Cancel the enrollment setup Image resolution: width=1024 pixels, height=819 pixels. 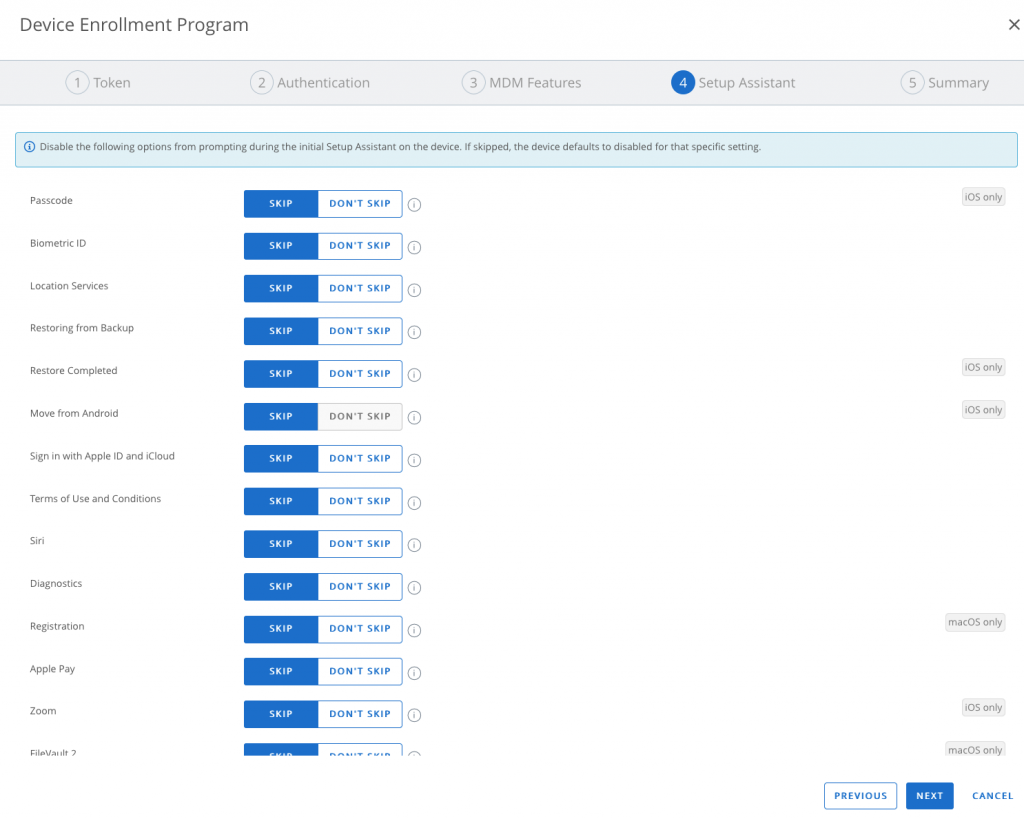pyautogui.click(x=992, y=796)
